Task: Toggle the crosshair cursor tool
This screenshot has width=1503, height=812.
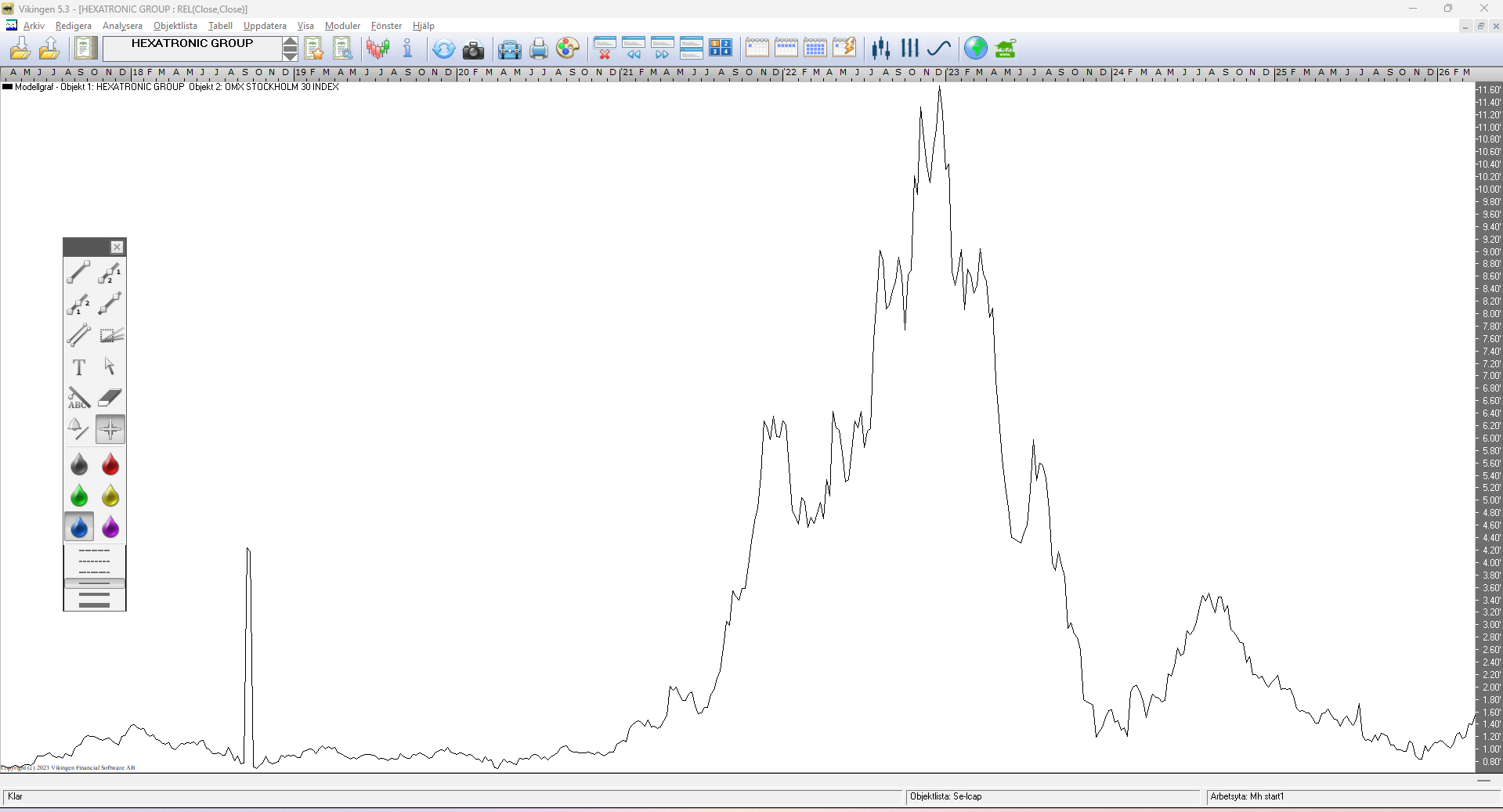Action: pos(110,429)
